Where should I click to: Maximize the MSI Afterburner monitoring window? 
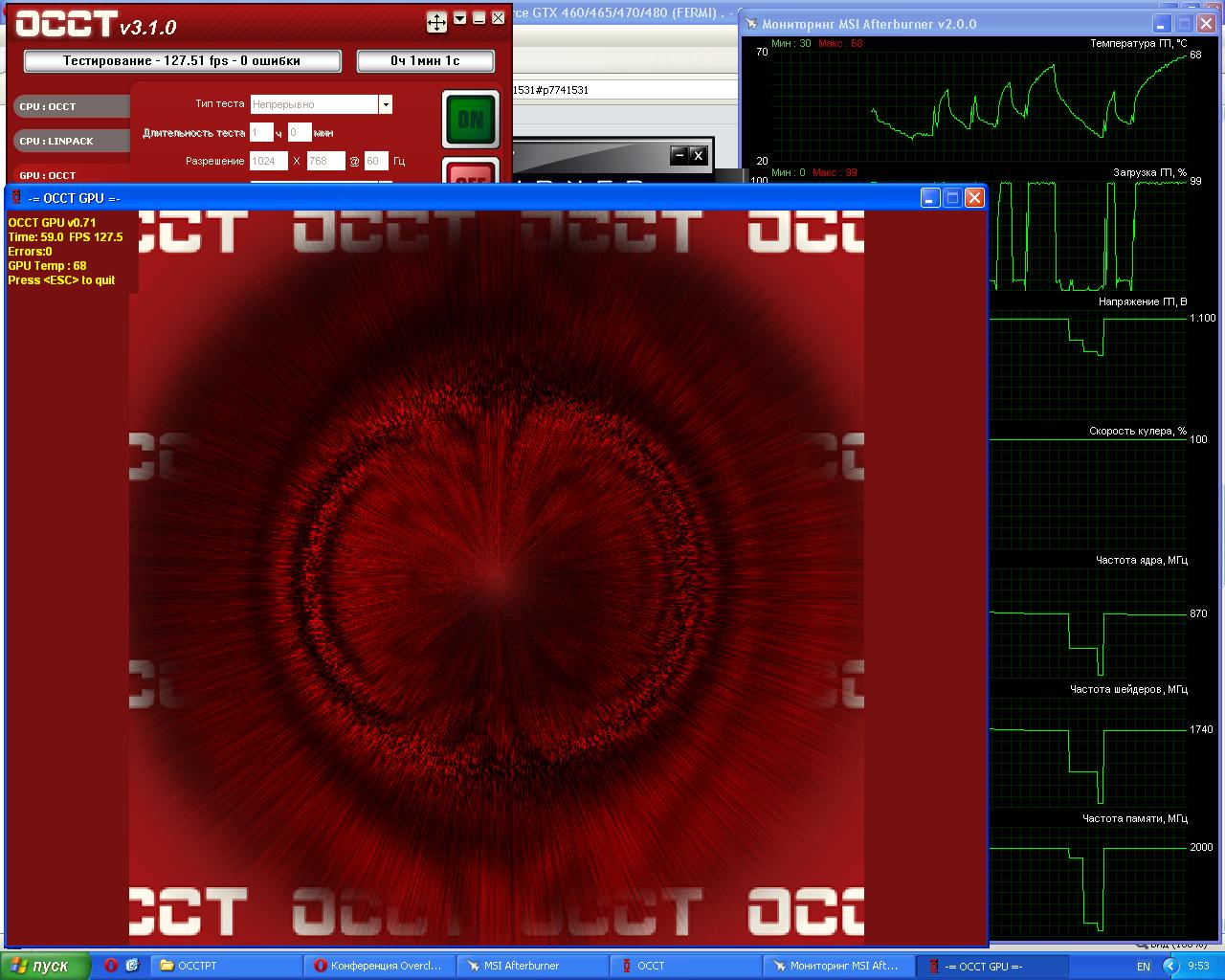tap(1185, 24)
